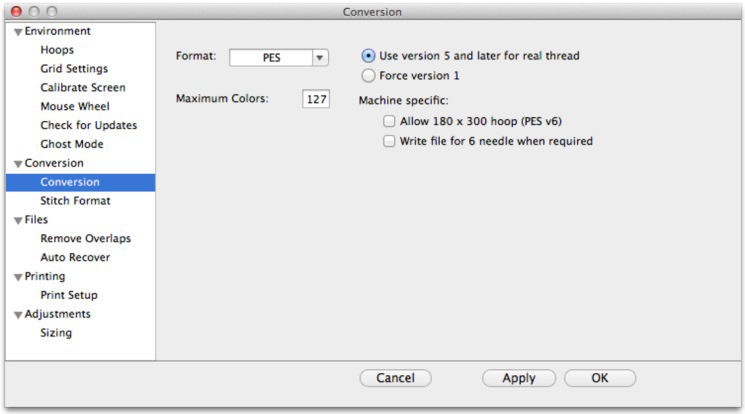Select Stitch Format in the sidebar
This screenshot has height=414, width=745.
point(75,201)
